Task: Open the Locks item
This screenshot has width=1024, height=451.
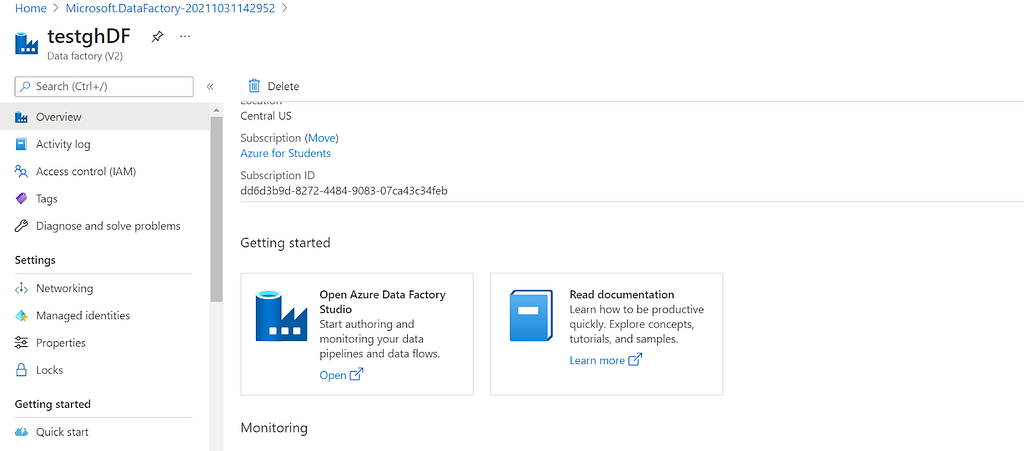Action: tap(104, 370)
